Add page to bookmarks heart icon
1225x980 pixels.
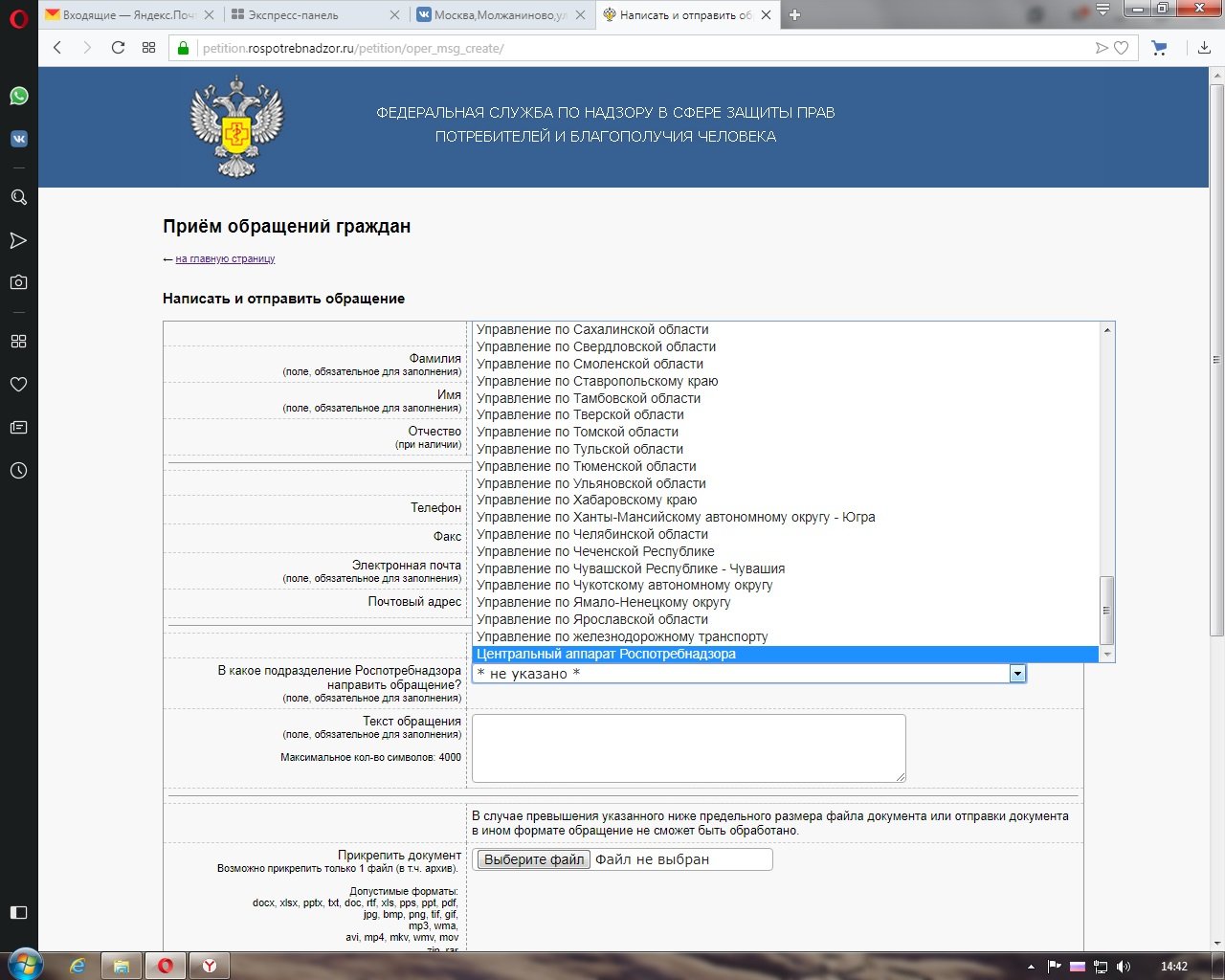pos(1121,48)
